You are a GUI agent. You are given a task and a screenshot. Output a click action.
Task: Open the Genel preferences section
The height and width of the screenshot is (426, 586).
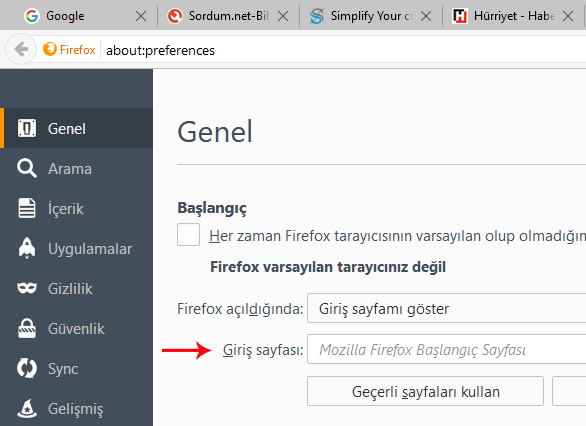76,128
